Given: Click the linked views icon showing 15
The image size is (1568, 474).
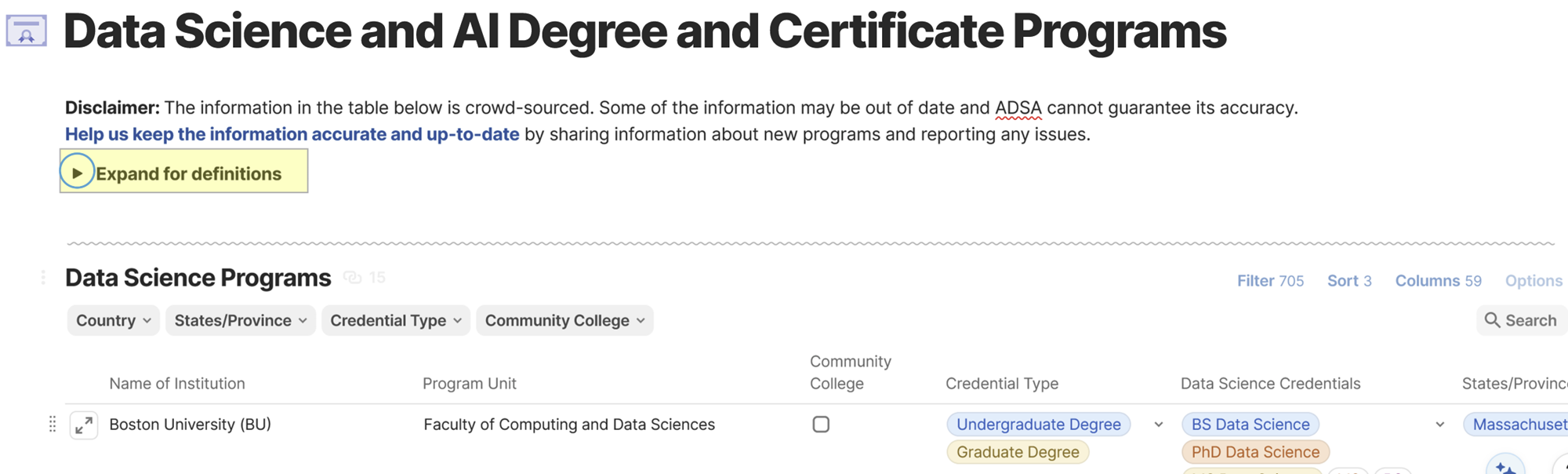Looking at the screenshot, I should [354, 278].
